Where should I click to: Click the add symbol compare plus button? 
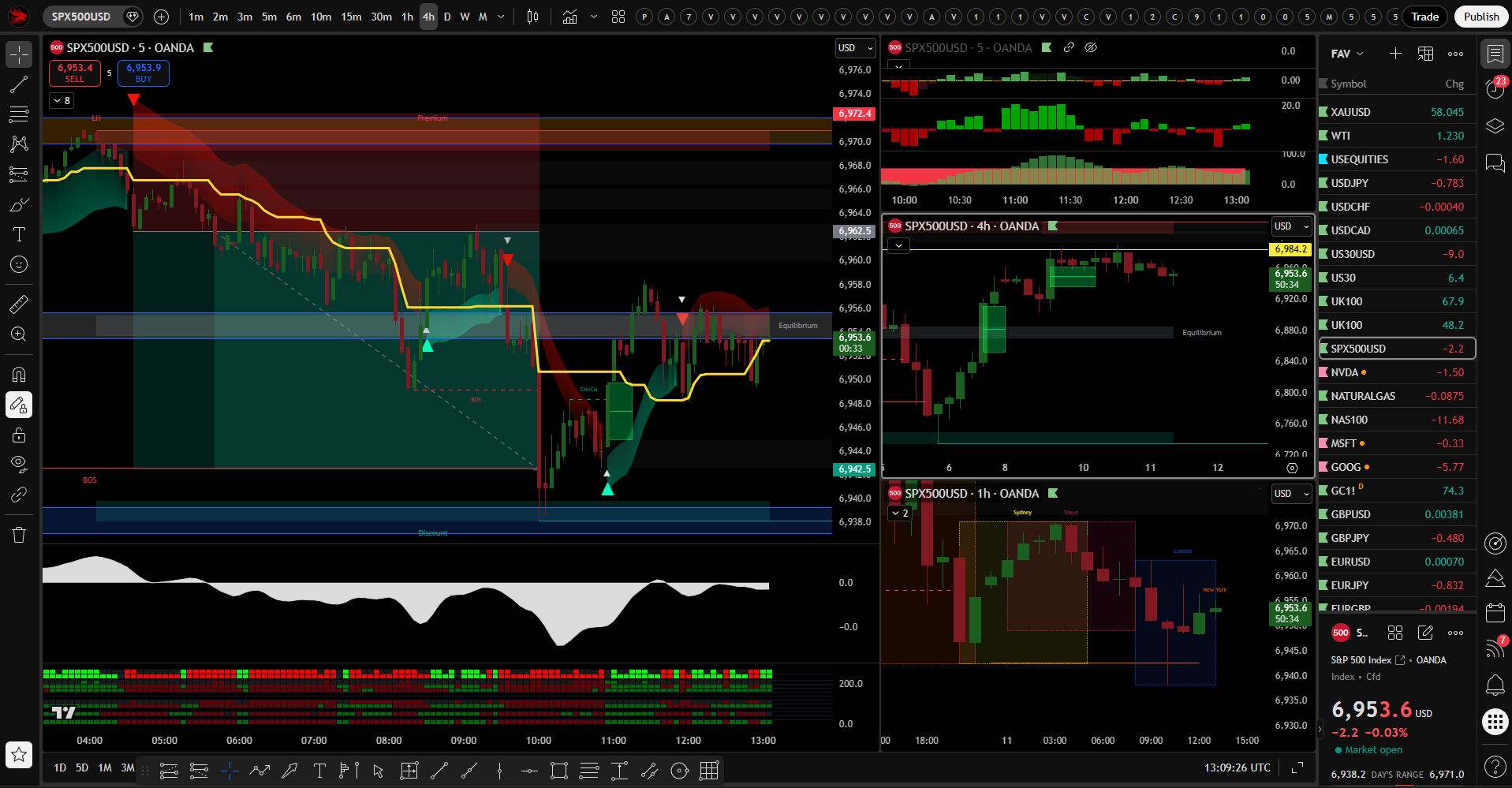point(161,17)
